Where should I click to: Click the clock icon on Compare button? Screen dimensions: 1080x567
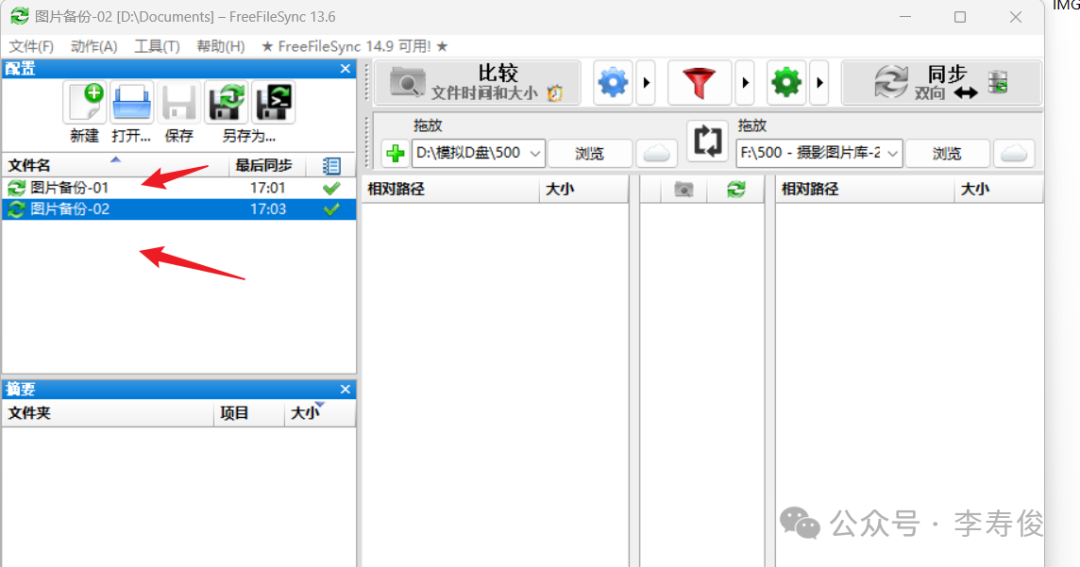(x=555, y=93)
